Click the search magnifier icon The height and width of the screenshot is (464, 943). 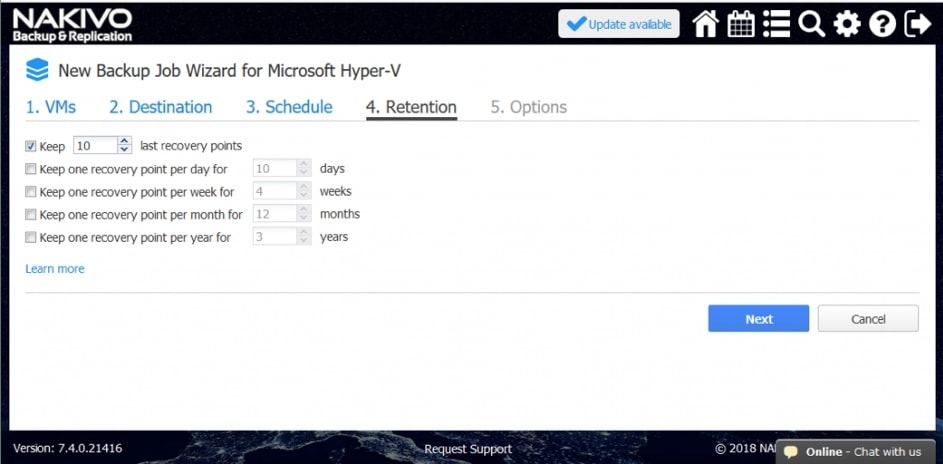pyautogui.click(x=811, y=24)
